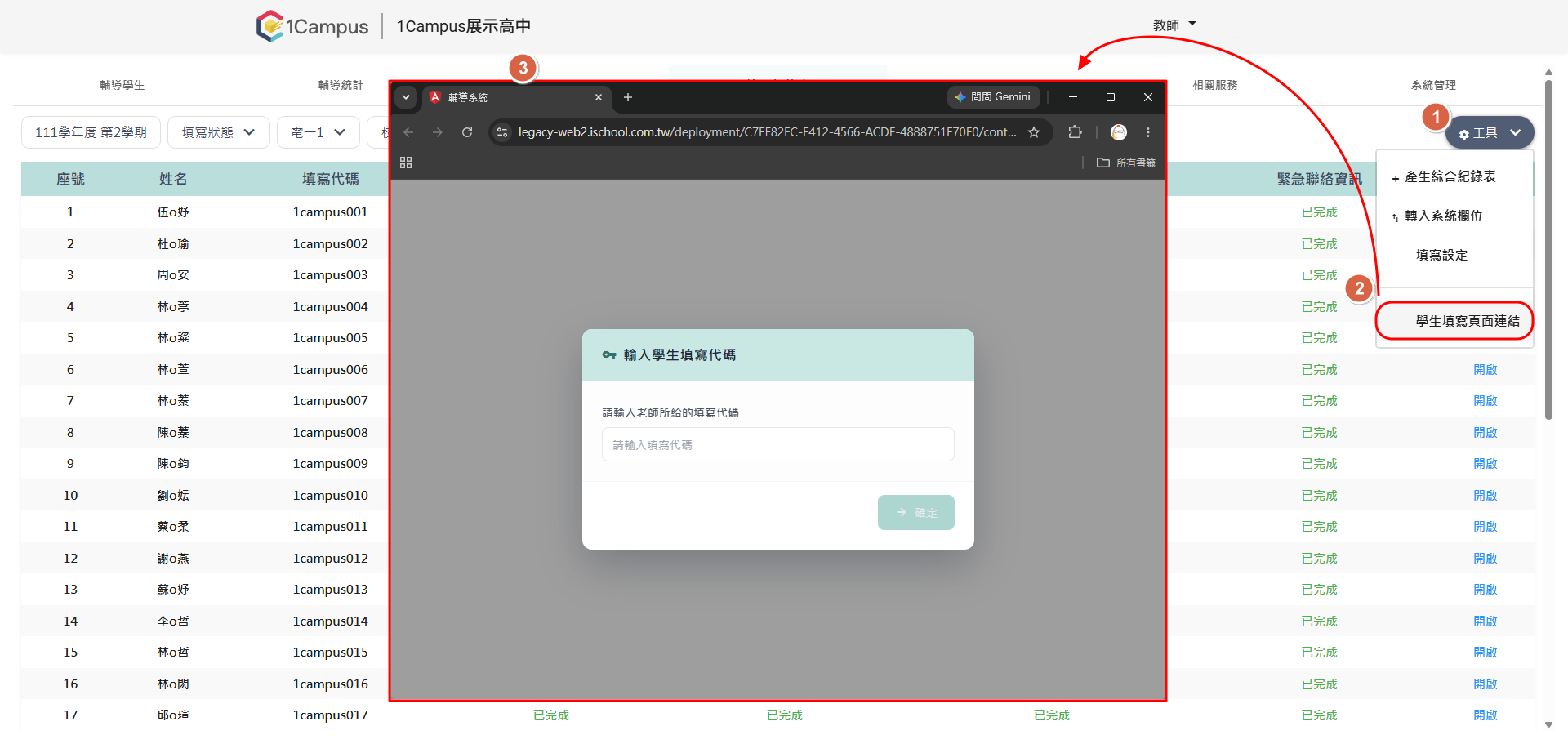Image resolution: width=1568 pixels, height=744 pixels.
Task: Click the 問問 Gemini button
Action: tap(993, 97)
